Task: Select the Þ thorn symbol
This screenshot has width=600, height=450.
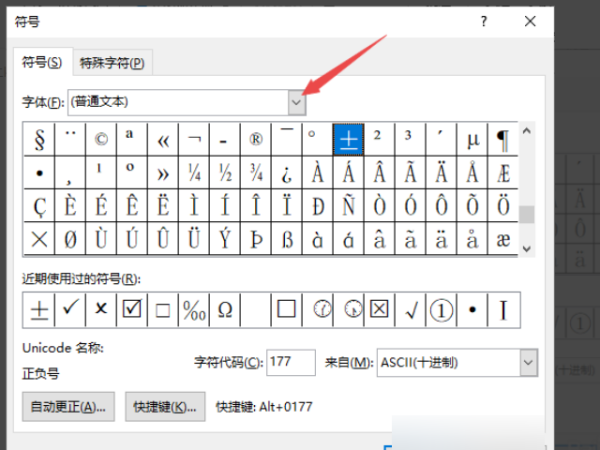Action: click(x=256, y=239)
